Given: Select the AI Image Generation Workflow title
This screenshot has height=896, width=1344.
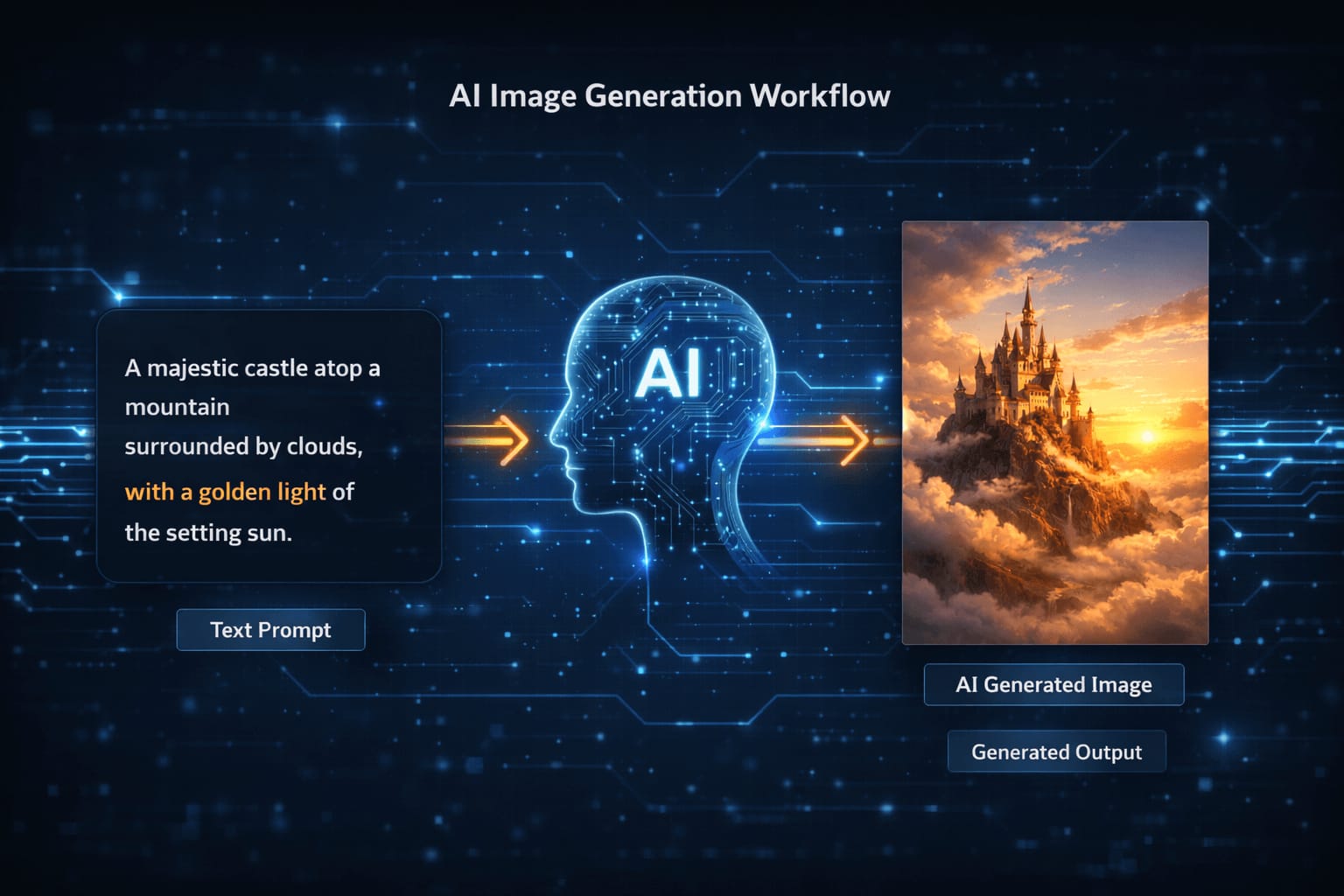Looking at the screenshot, I should pyautogui.click(x=670, y=95).
